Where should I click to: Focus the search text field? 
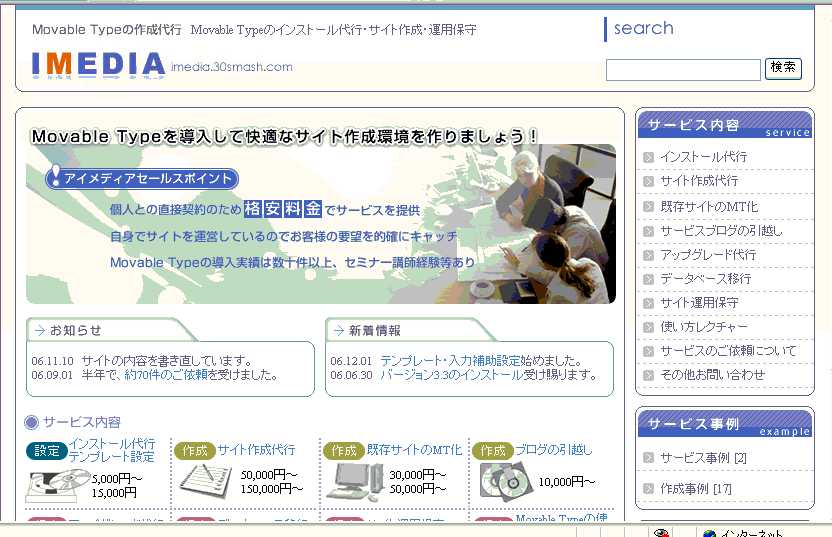click(683, 70)
